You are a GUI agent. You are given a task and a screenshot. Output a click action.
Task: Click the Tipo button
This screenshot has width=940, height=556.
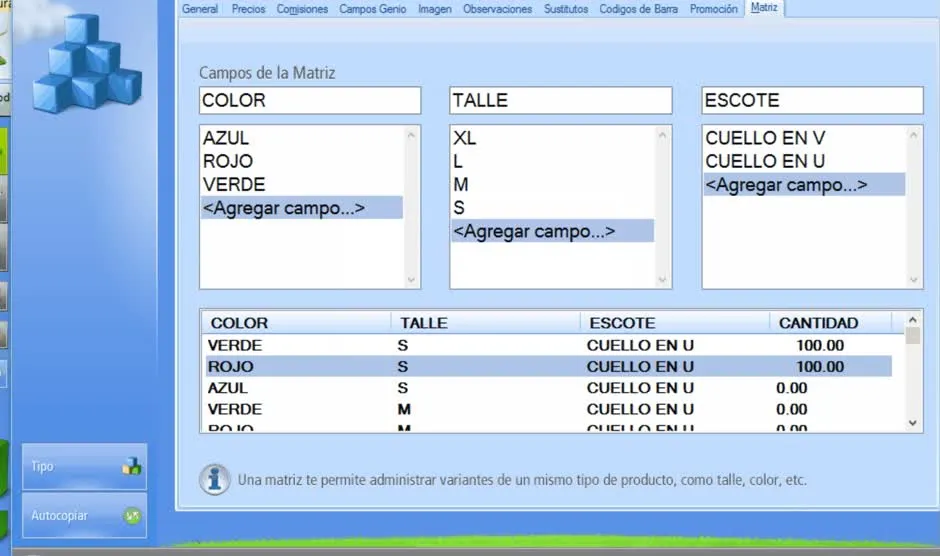pos(85,466)
